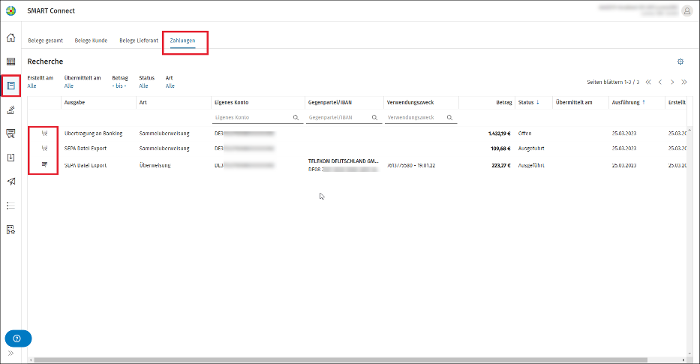Open the clock document icon in sidebar
Viewport: 700px width, 364px height.
(11, 158)
